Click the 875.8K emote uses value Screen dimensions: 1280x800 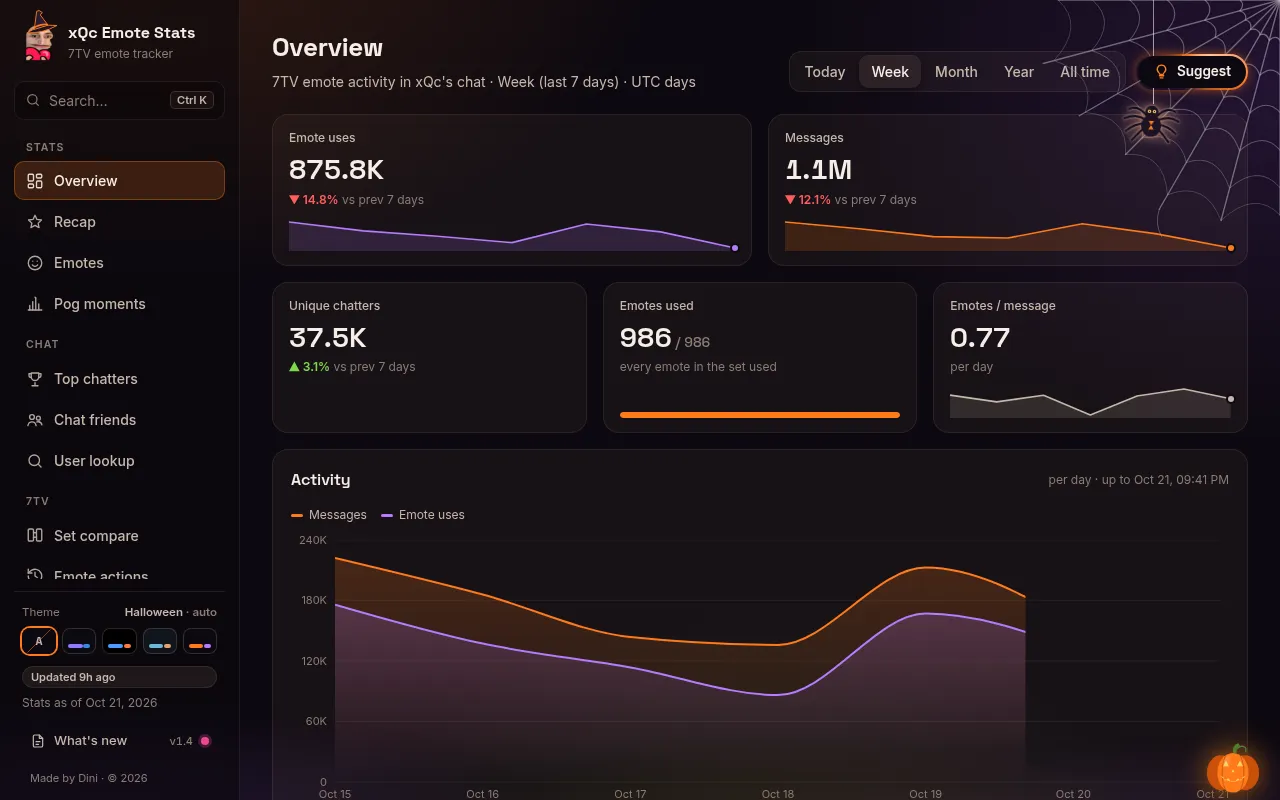pyautogui.click(x=336, y=170)
